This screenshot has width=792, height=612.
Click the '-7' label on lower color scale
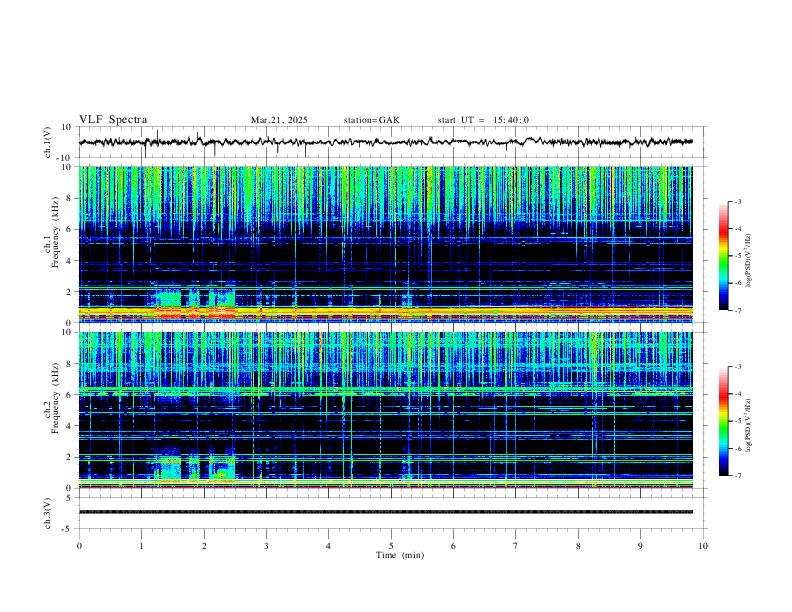pos(738,475)
